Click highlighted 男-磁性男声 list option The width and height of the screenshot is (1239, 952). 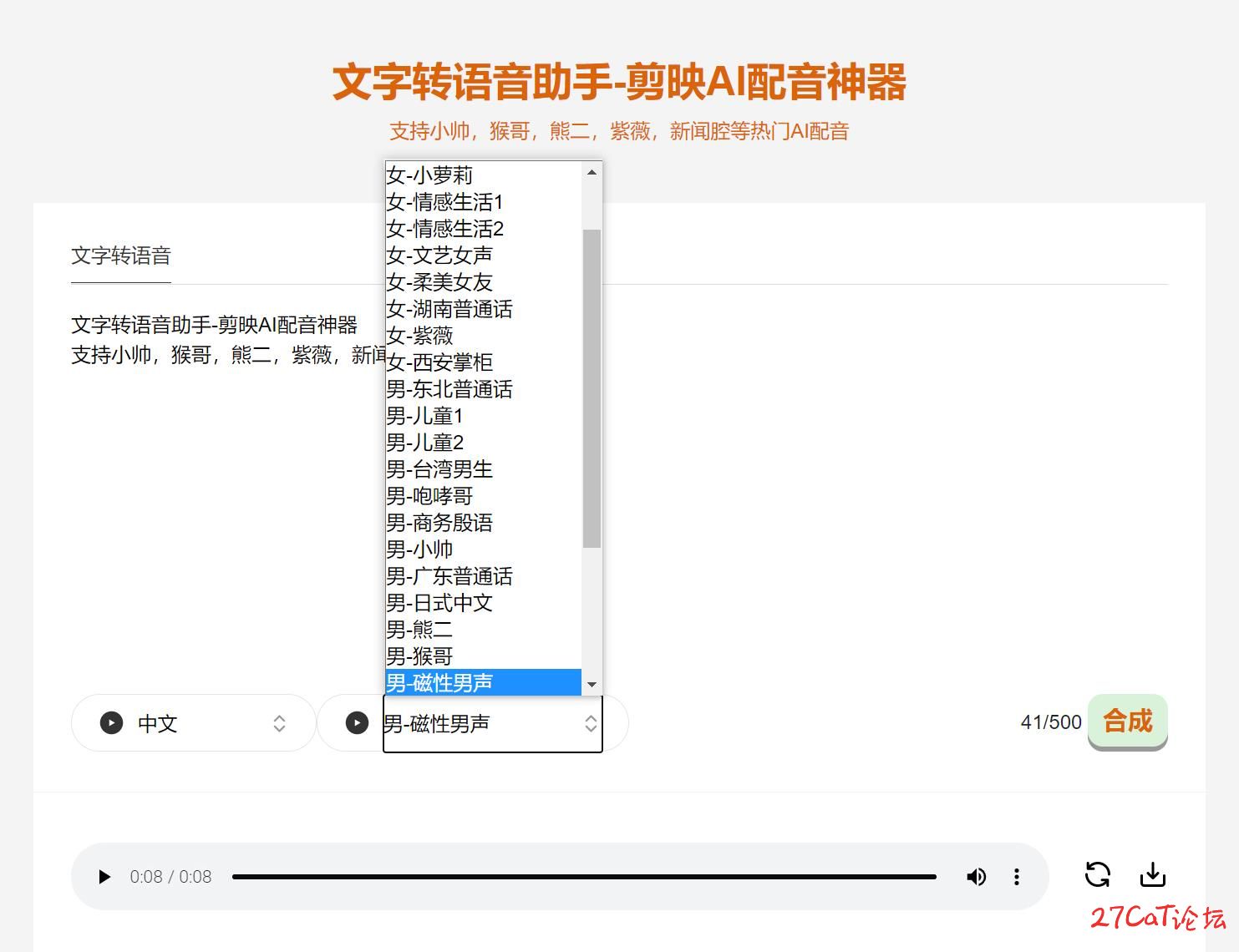[483, 682]
